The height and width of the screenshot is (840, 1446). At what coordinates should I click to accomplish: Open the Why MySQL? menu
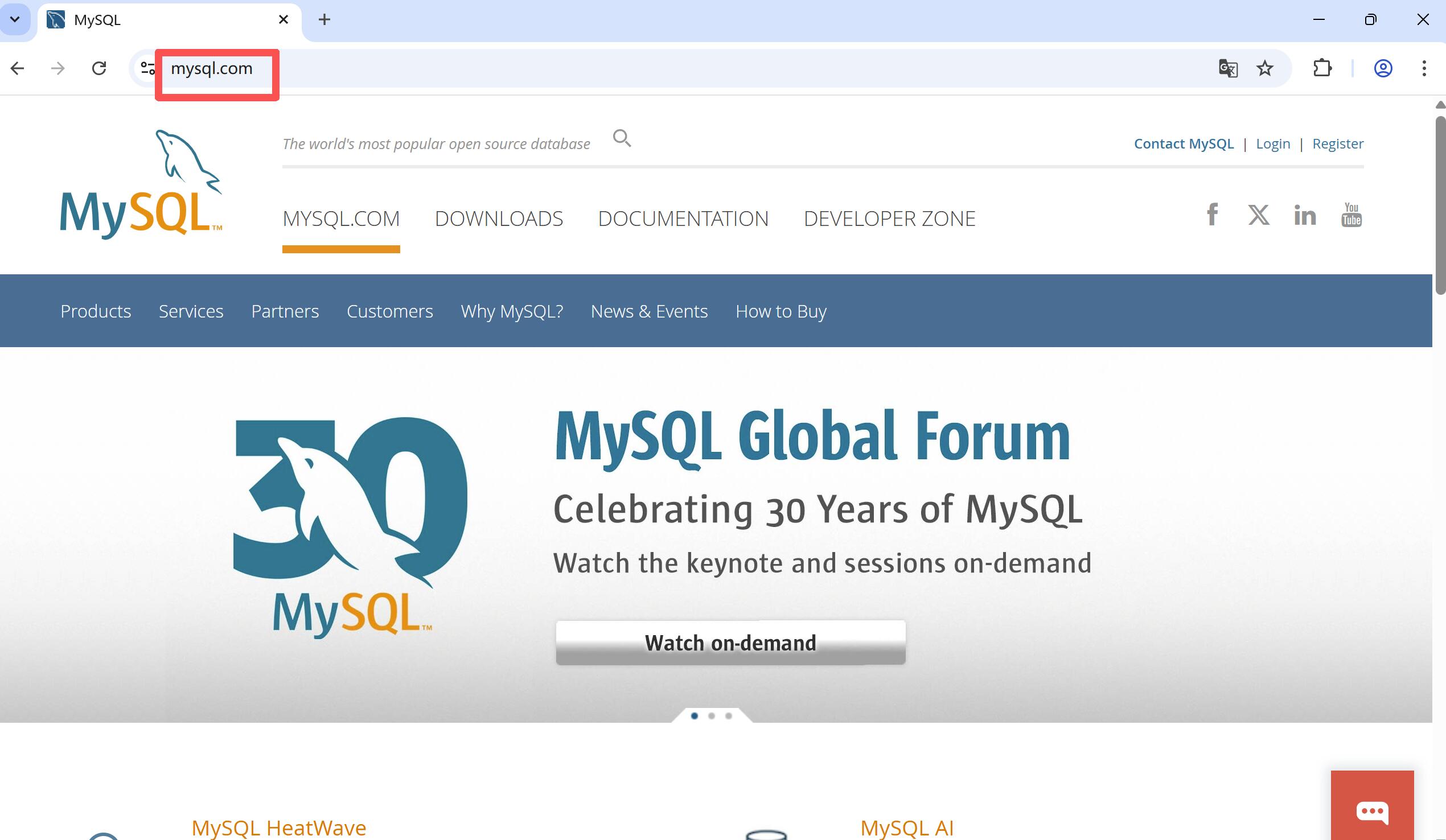[x=512, y=311]
